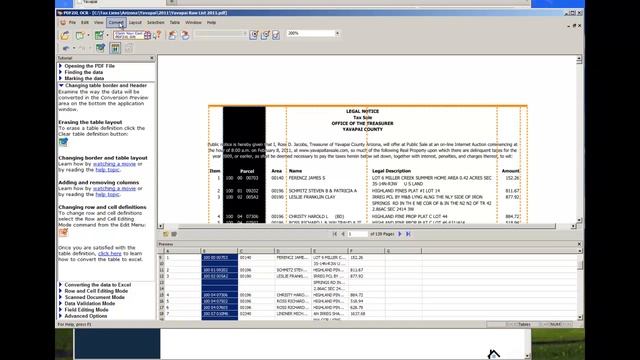Click the Clear table definition icon in the tutorial text
Viewport: 640px width, 360px height.
[63, 142]
